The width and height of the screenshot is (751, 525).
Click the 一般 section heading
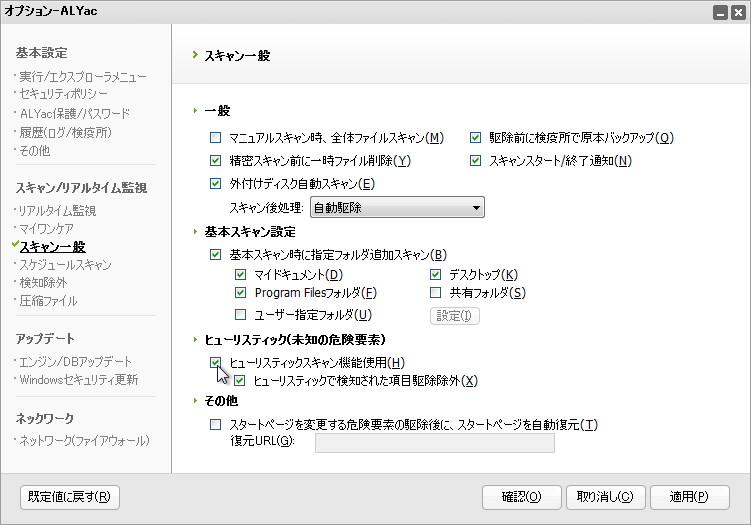[217, 111]
